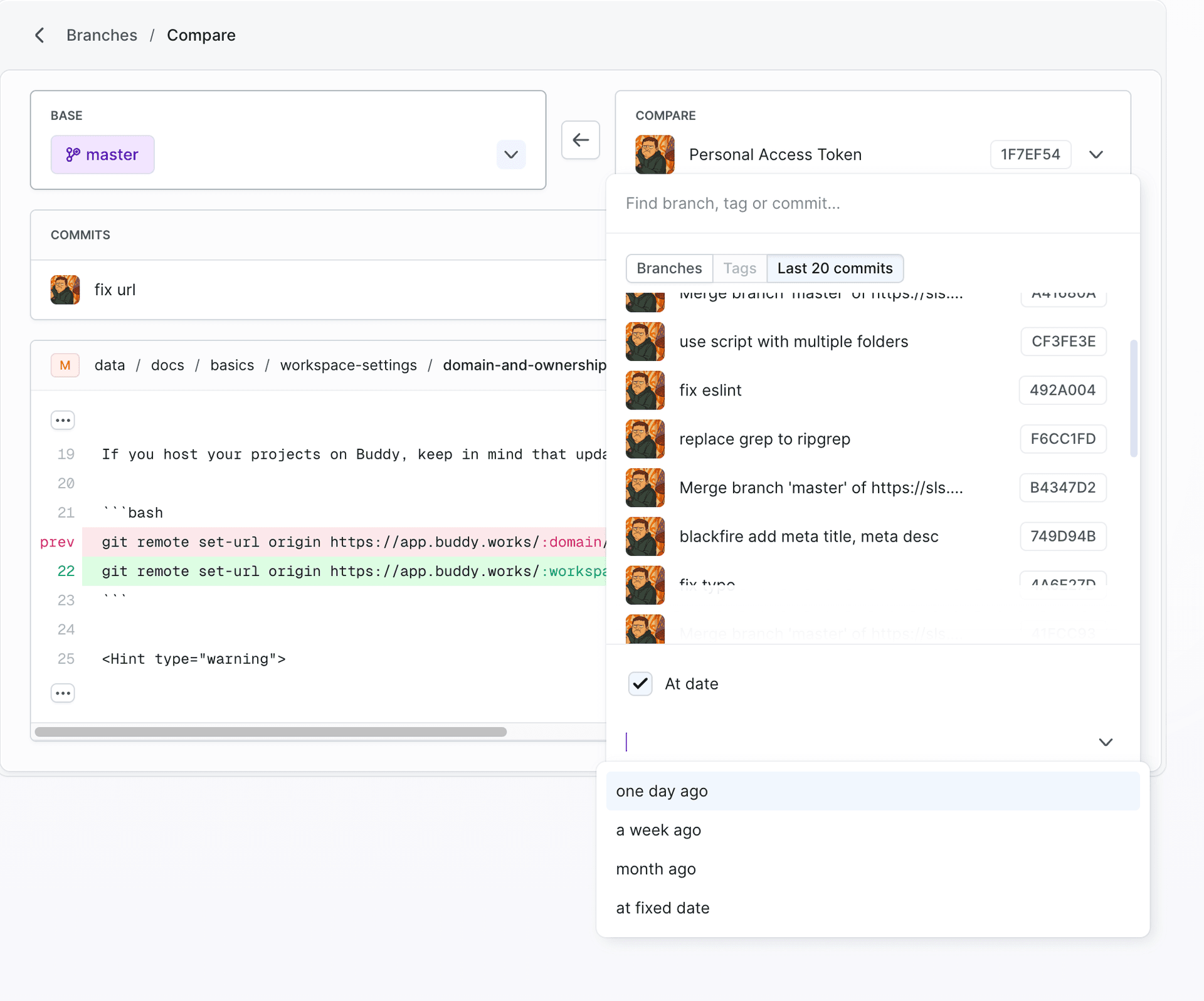Choose 'at fixed date' option
1204x1001 pixels.
873,908
